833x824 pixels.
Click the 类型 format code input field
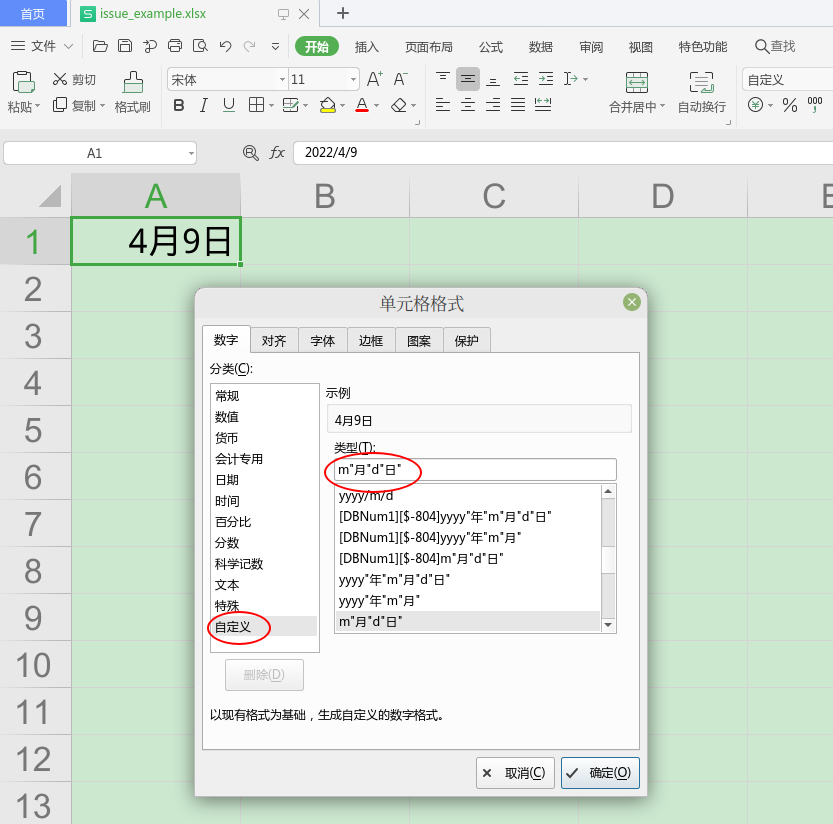[x=475, y=470]
